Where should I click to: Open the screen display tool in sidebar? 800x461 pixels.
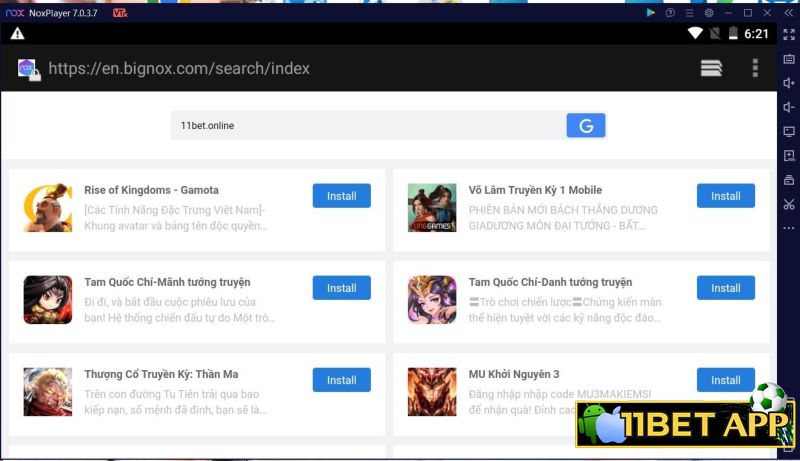[789, 131]
